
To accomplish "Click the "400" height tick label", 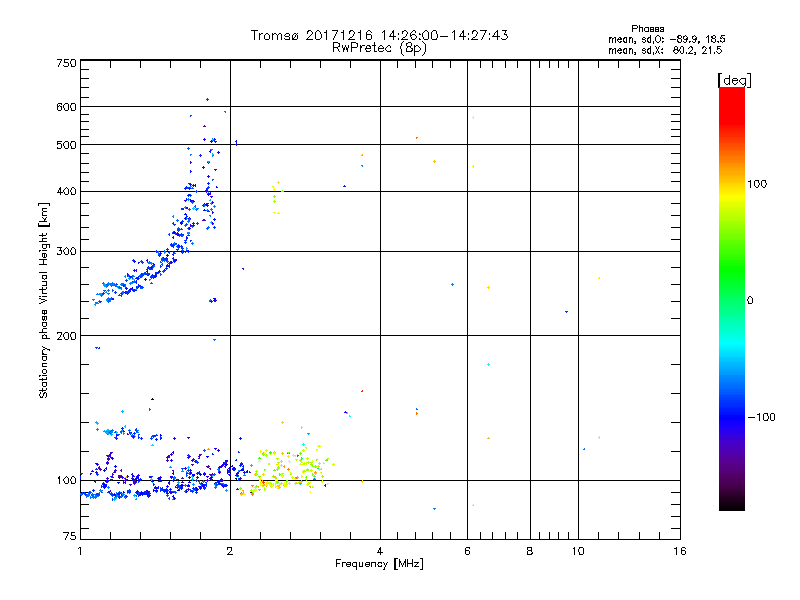I will coord(67,192).
